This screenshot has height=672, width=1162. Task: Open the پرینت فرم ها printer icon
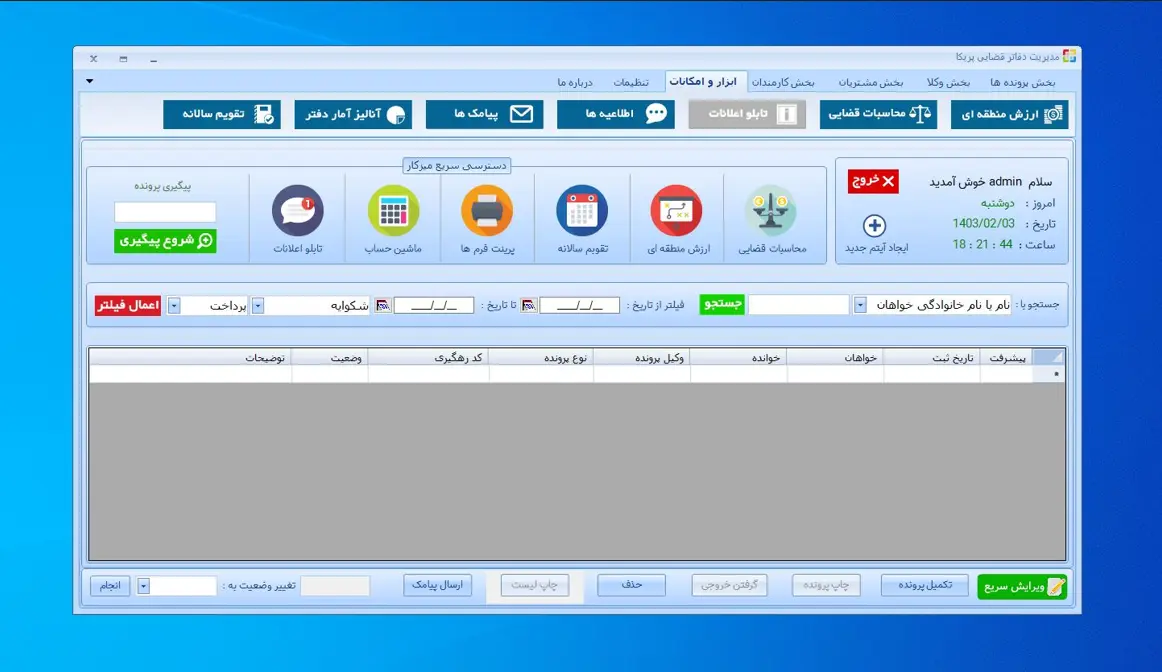click(x=487, y=210)
